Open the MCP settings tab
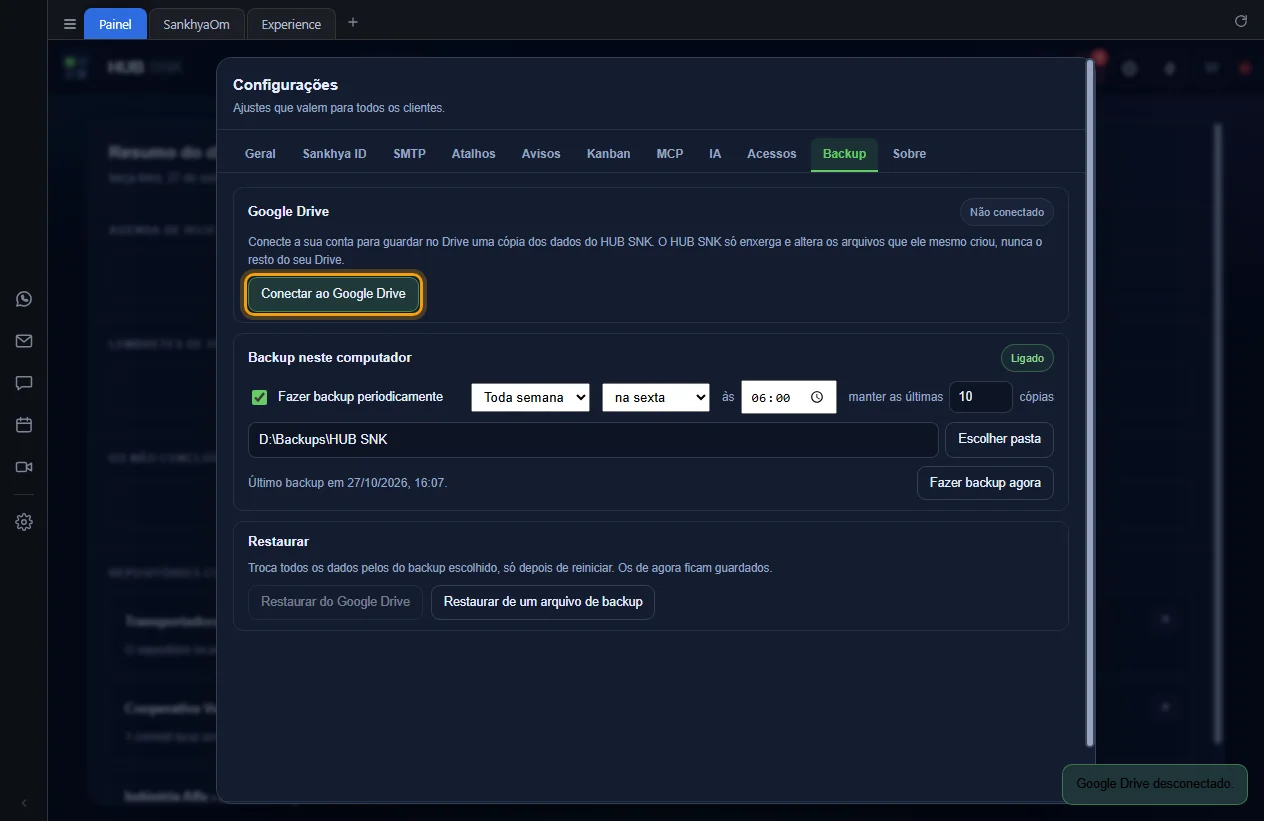 670,154
